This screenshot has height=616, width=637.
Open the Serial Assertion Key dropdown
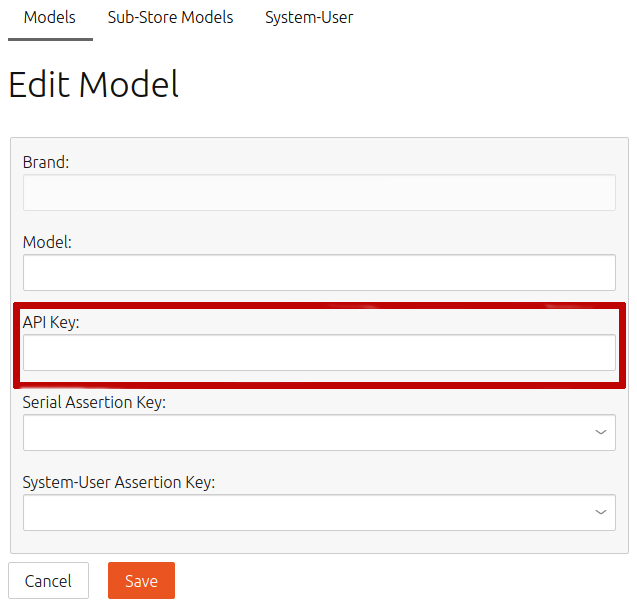[x=319, y=433]
